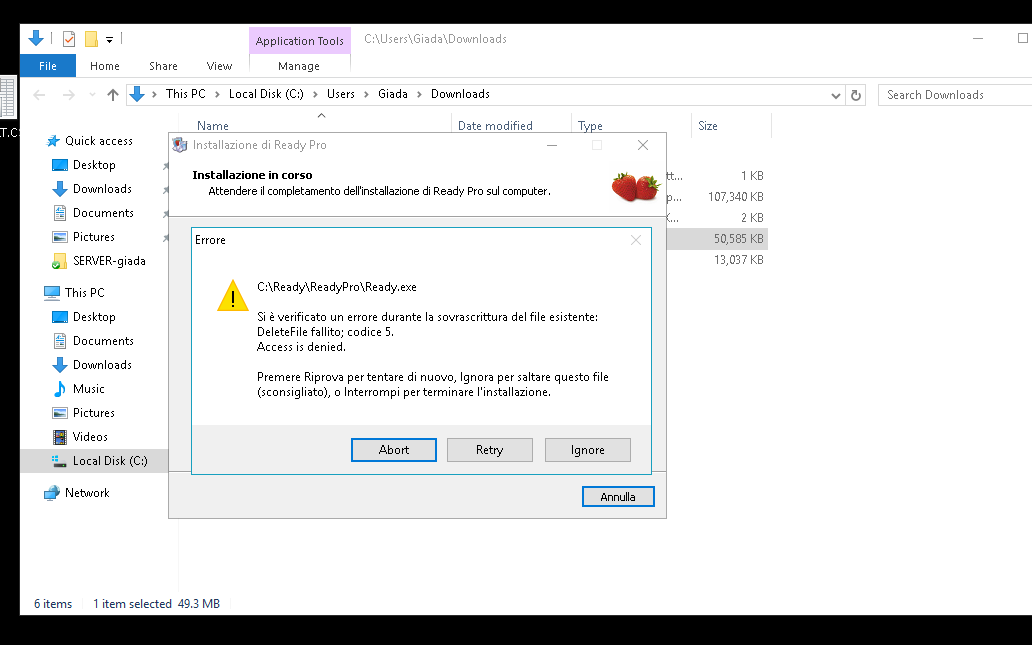Click the 107,340 KB file size cell
The height and width of the screenshot is (645, 1032).
(x=735, y=197)
